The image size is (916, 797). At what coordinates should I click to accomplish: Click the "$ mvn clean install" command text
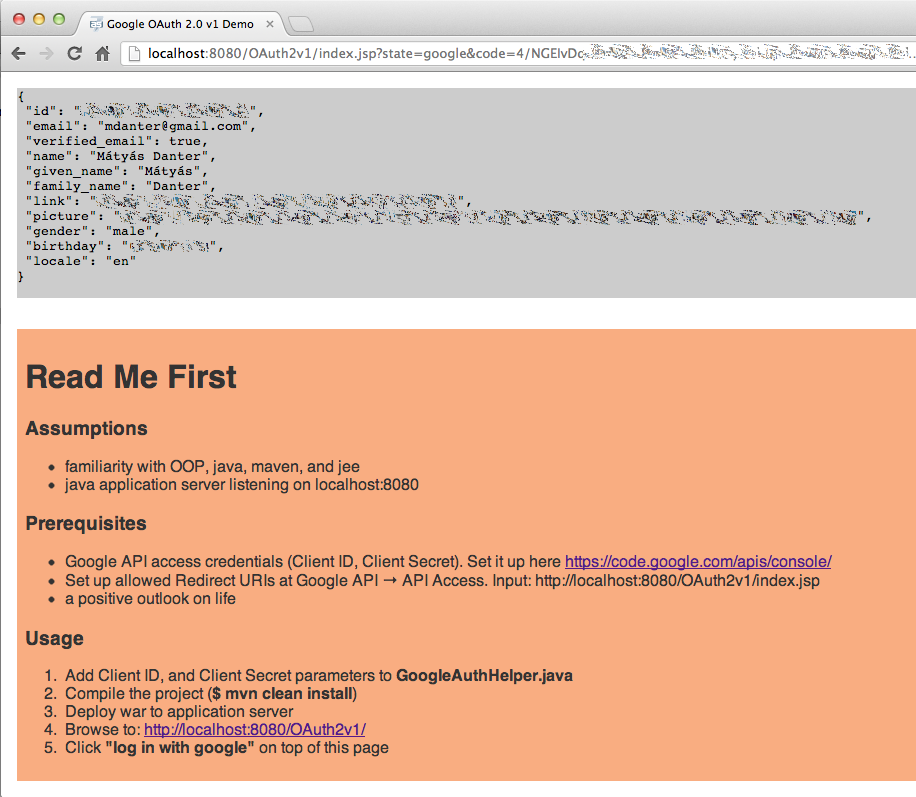click(282, 694)
